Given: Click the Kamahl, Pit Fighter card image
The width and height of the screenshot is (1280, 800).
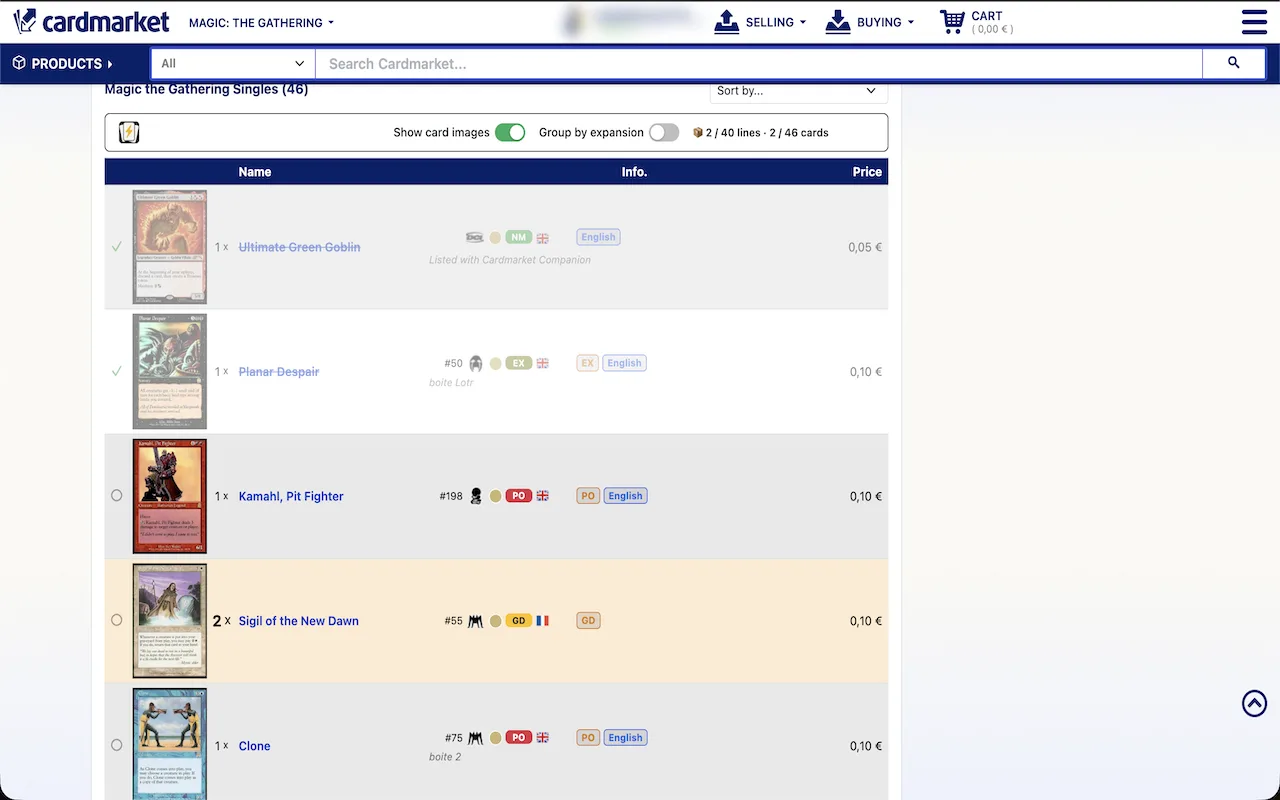Looking at the screenshot, I should coord(170,496).
